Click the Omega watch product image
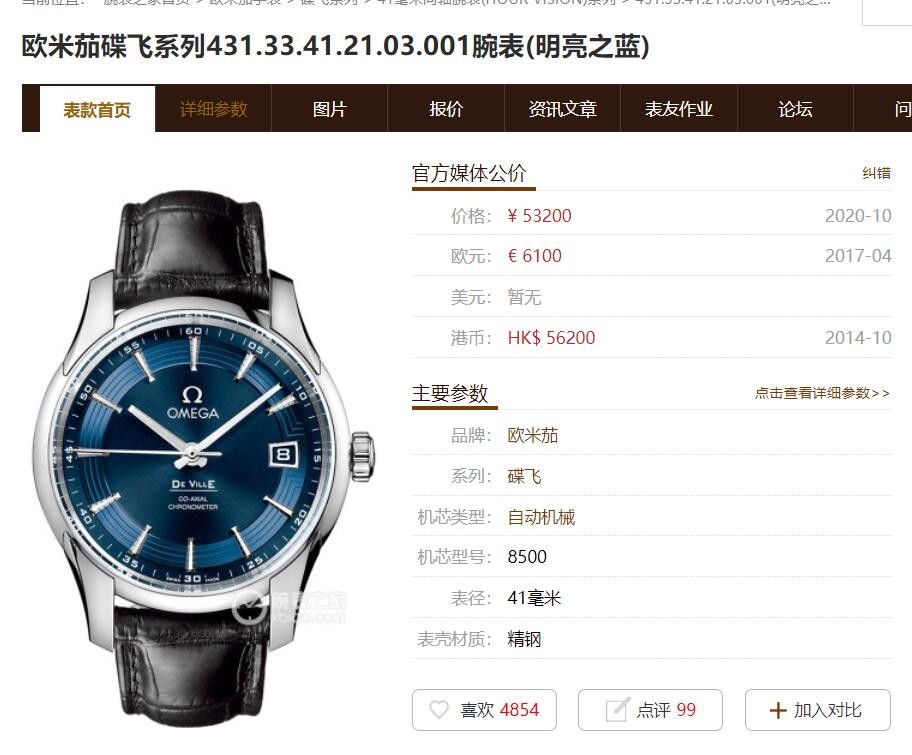912x755 pixels. click(204, 457)
